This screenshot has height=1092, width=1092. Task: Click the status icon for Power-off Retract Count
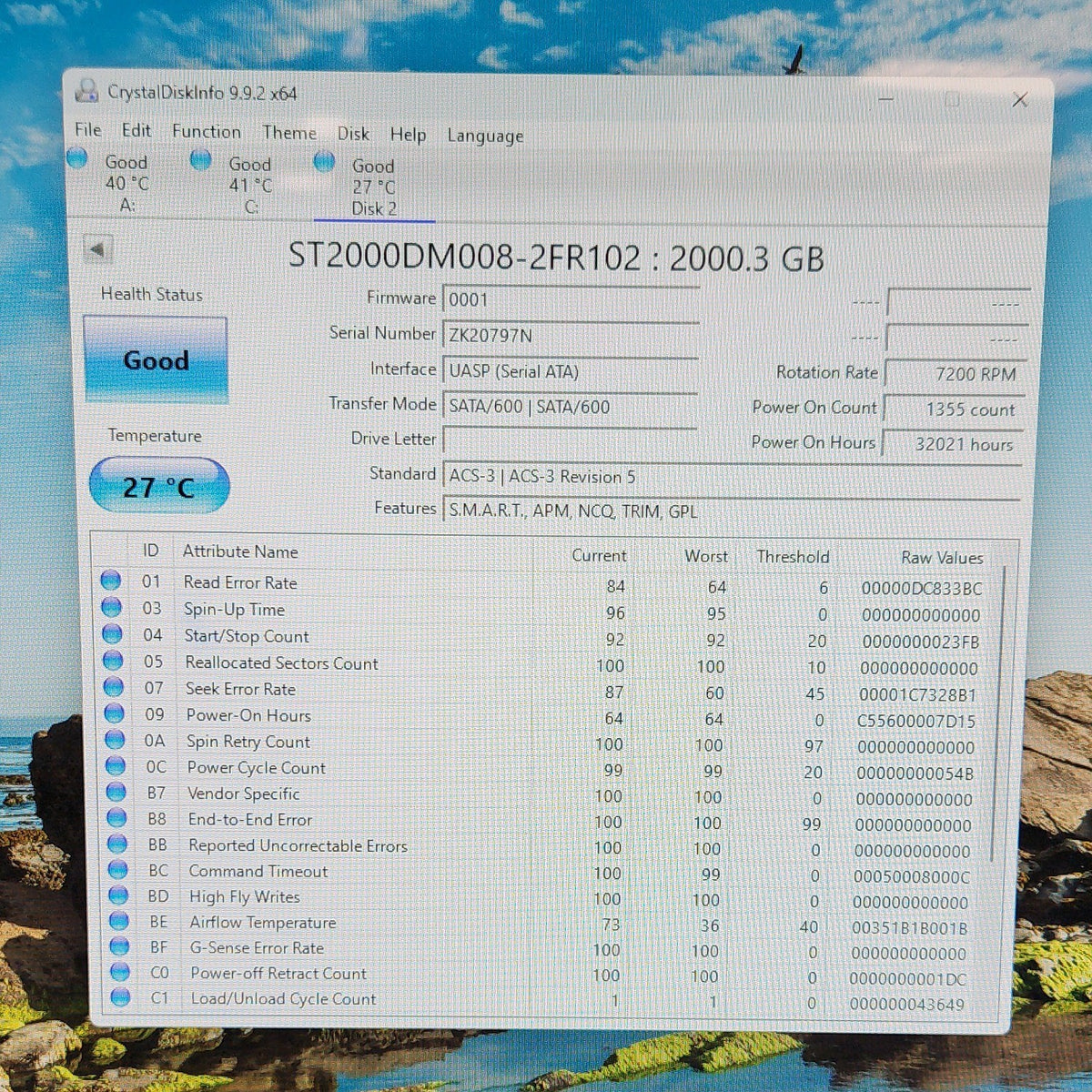click(120, 971)
